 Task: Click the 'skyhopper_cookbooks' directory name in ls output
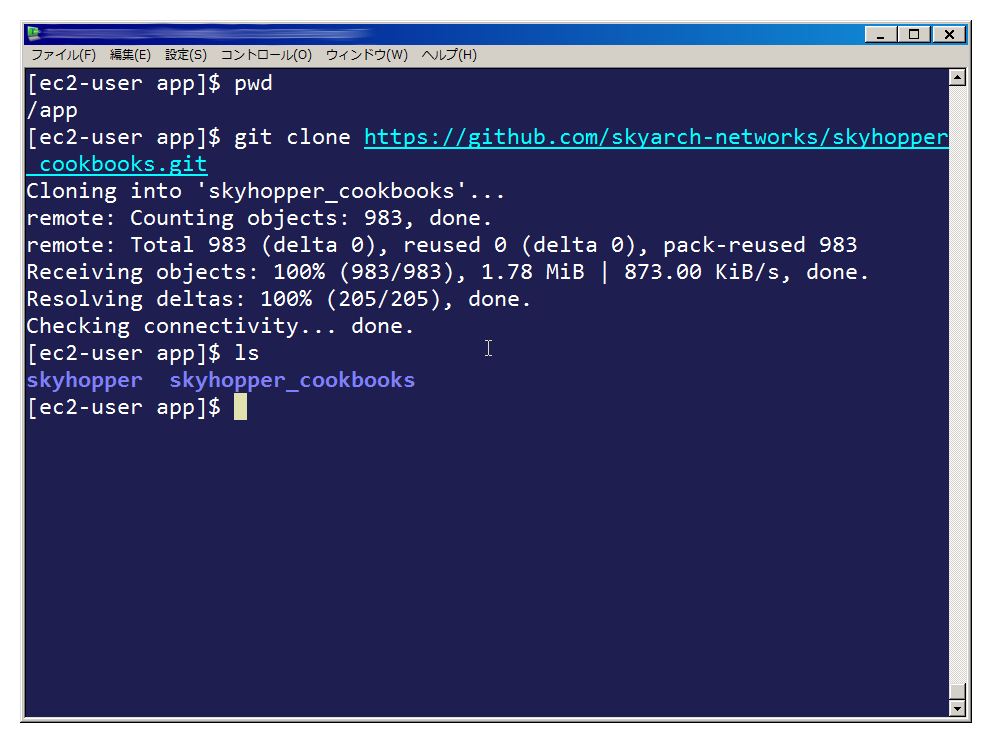coord(292,380)
